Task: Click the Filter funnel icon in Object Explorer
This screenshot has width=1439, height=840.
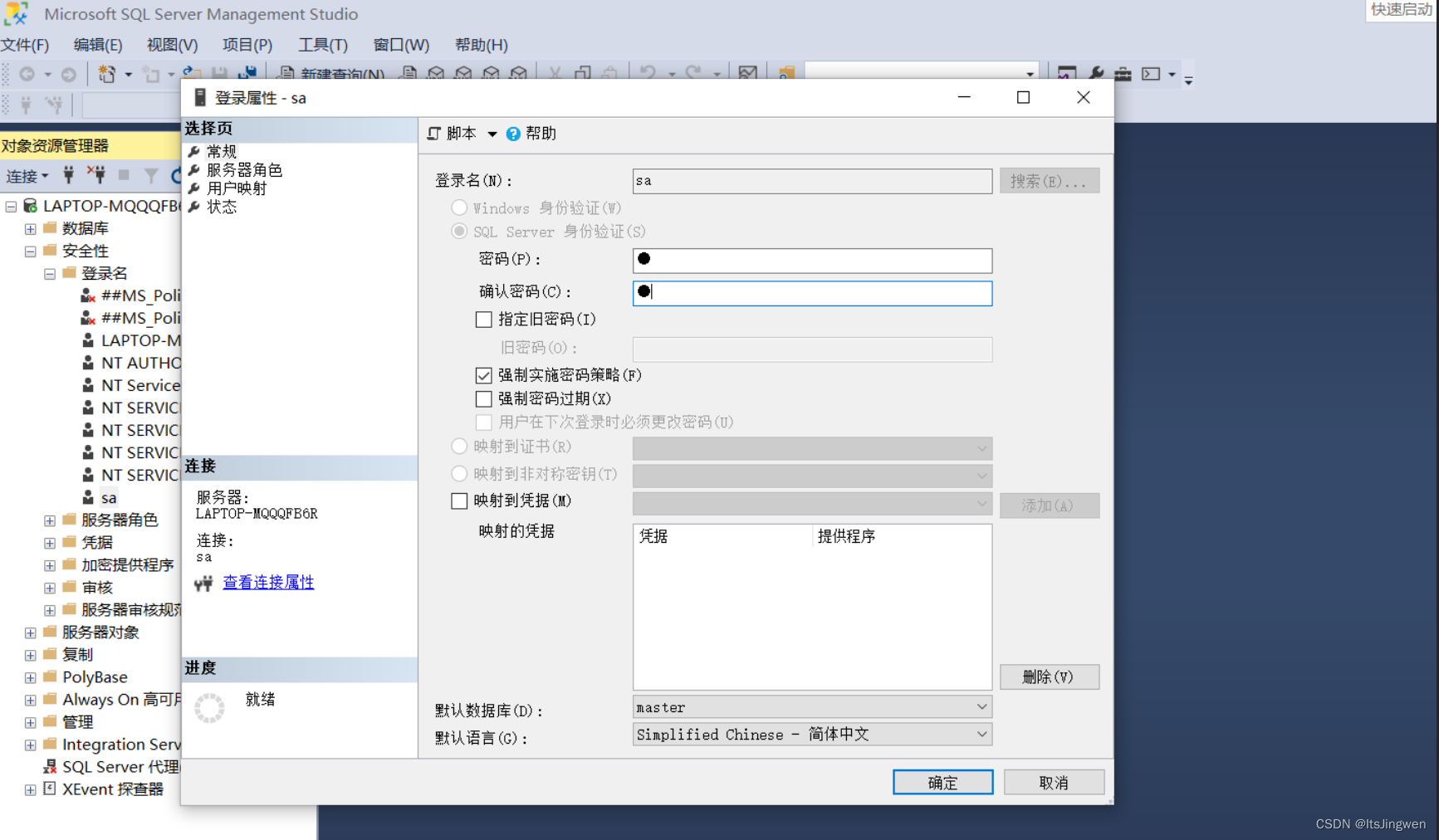Action: click(150, 175)
